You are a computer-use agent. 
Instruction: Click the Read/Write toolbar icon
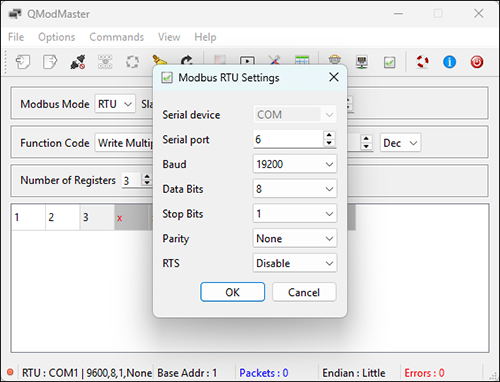click(105, 62)
